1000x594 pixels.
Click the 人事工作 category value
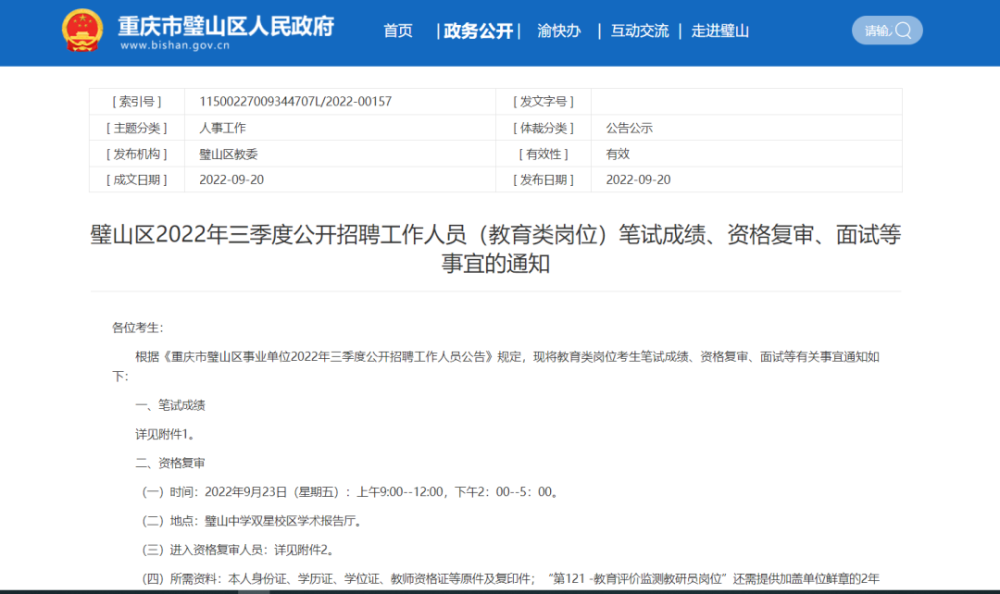(223, 128)
